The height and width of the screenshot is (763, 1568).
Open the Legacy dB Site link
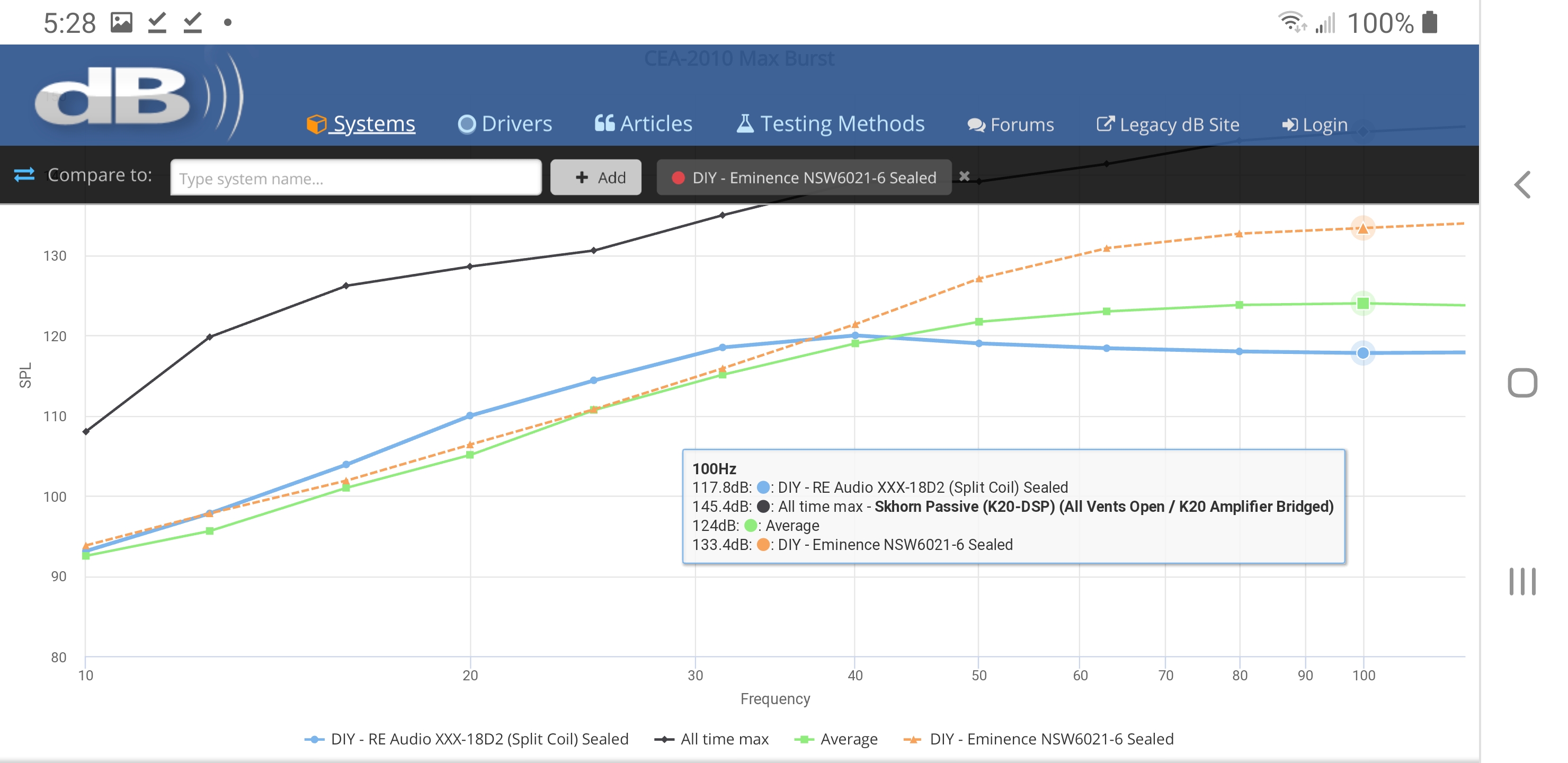click(x=1168, y=125)
